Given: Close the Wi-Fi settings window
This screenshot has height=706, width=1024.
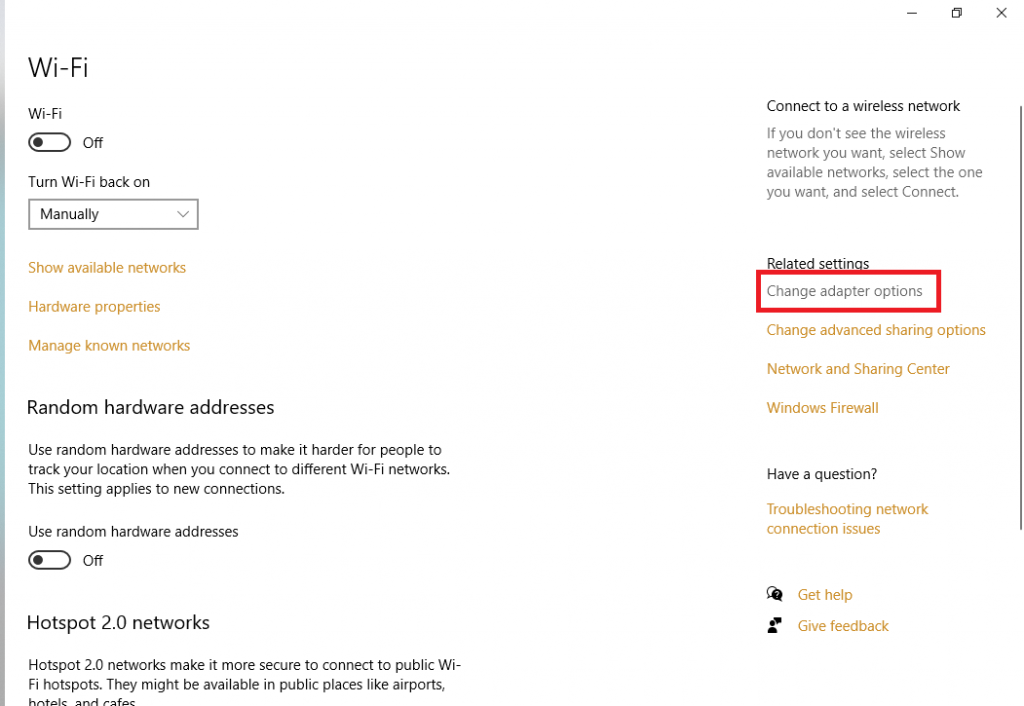Looking at the screenshot, I should point(1002,13).
